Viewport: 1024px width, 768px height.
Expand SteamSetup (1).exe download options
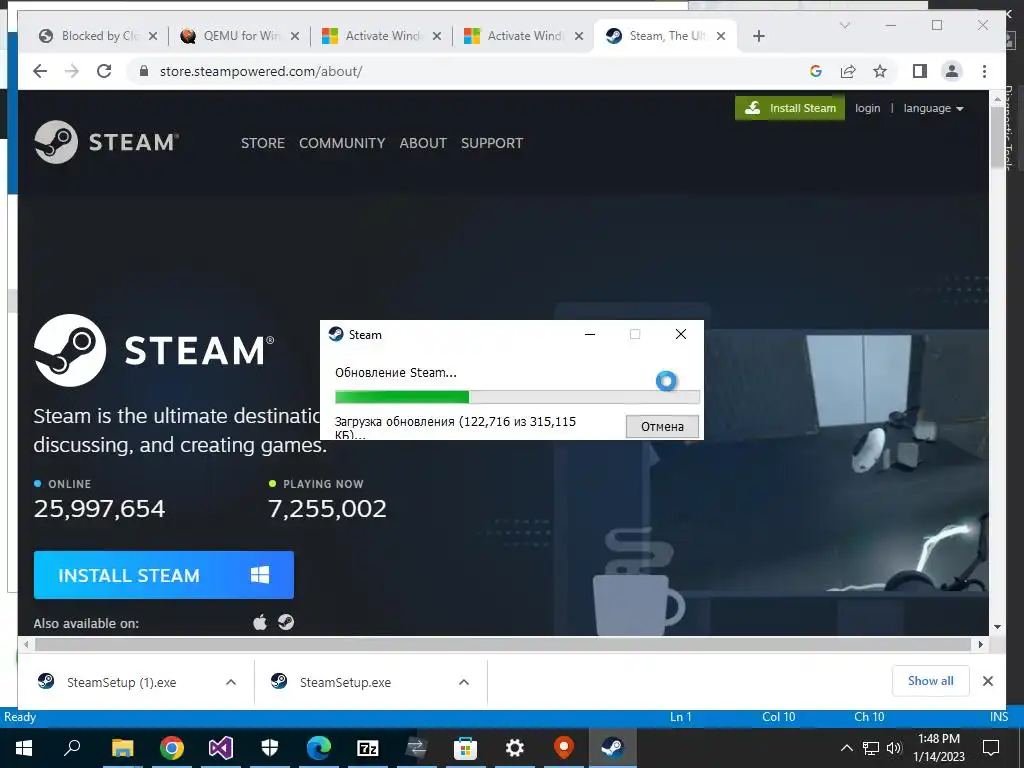231,682
